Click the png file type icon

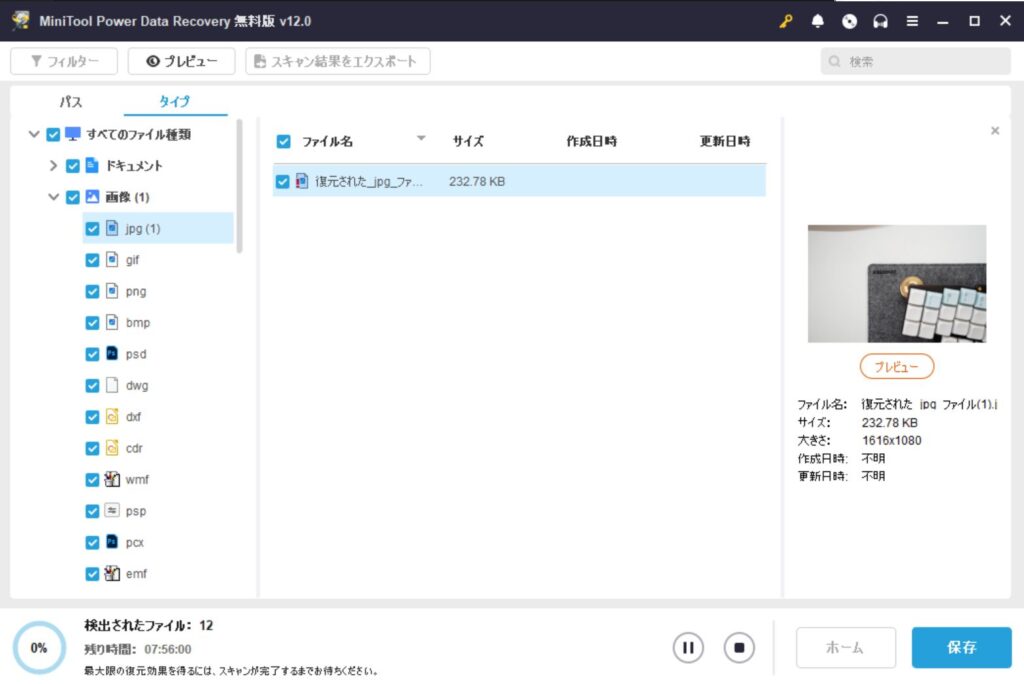click(112, 291)
